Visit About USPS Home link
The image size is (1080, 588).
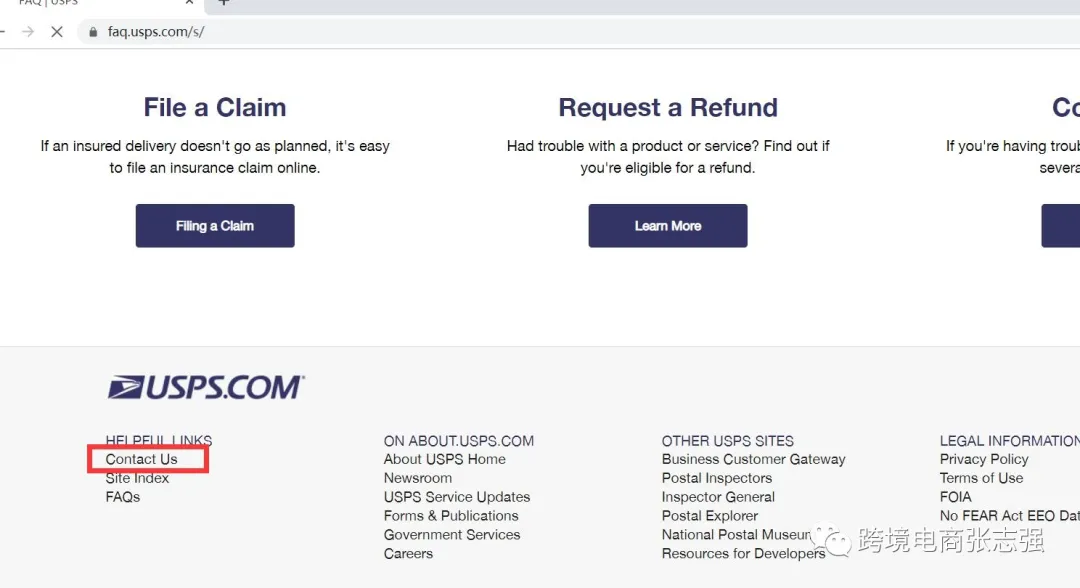(445, 459)
